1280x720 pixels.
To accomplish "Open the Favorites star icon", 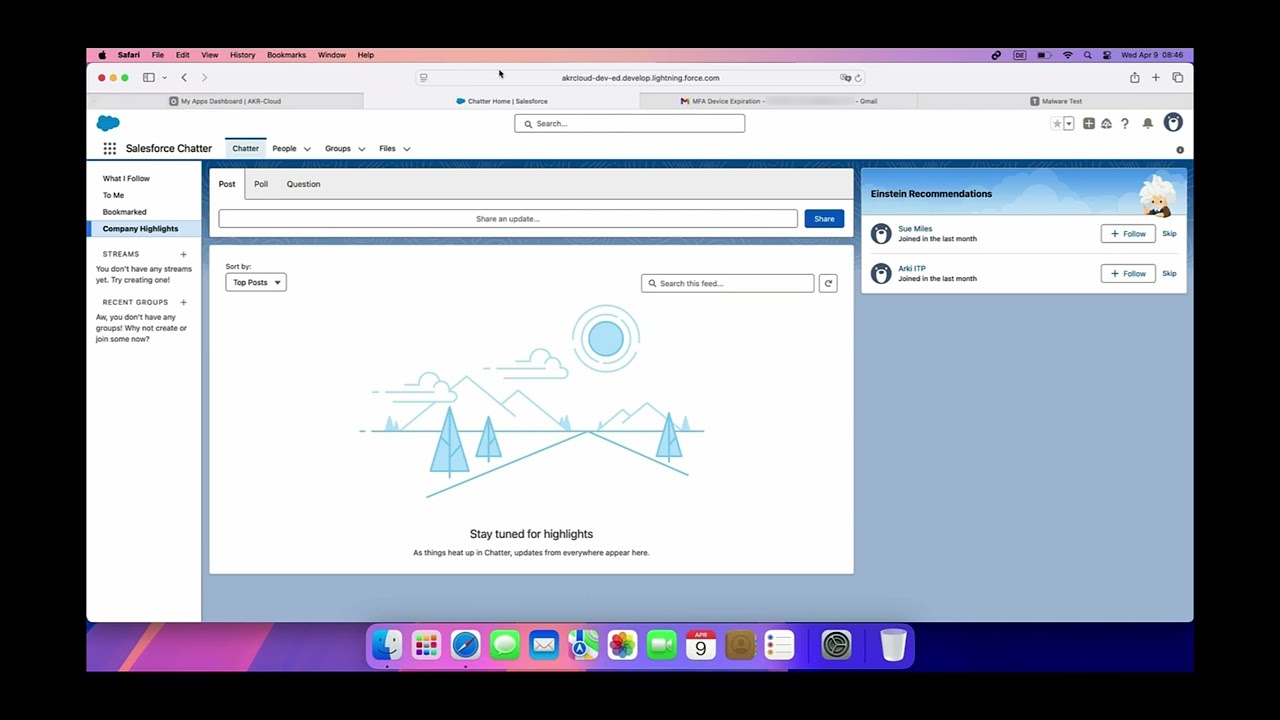I will 1056,123.
